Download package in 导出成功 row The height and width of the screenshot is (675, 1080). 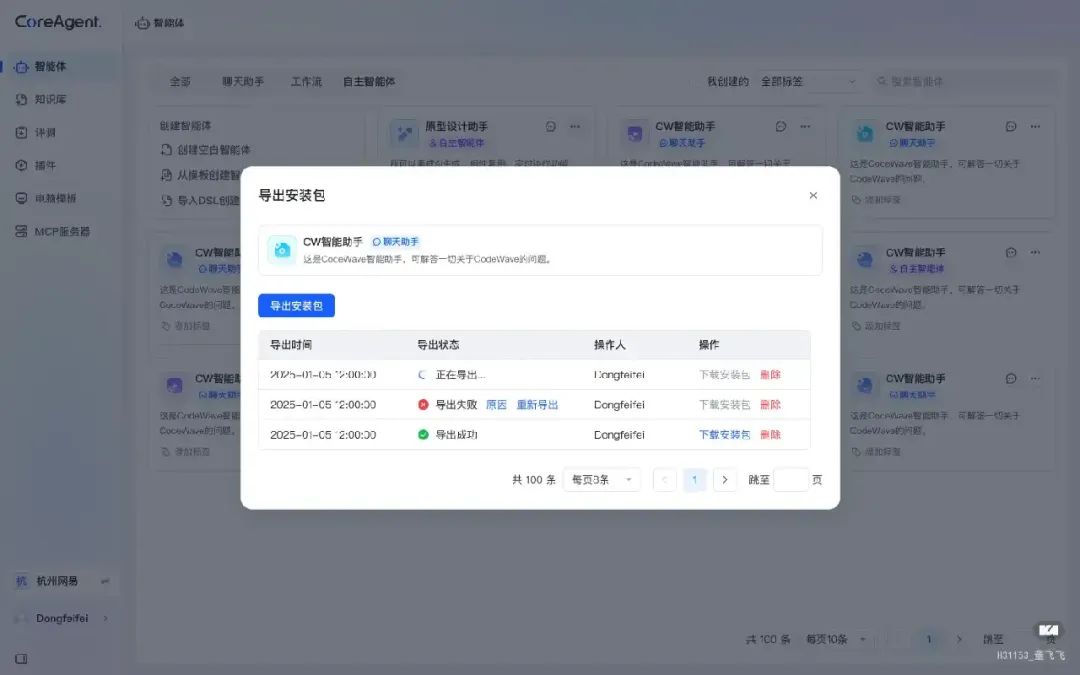[724, 435]
